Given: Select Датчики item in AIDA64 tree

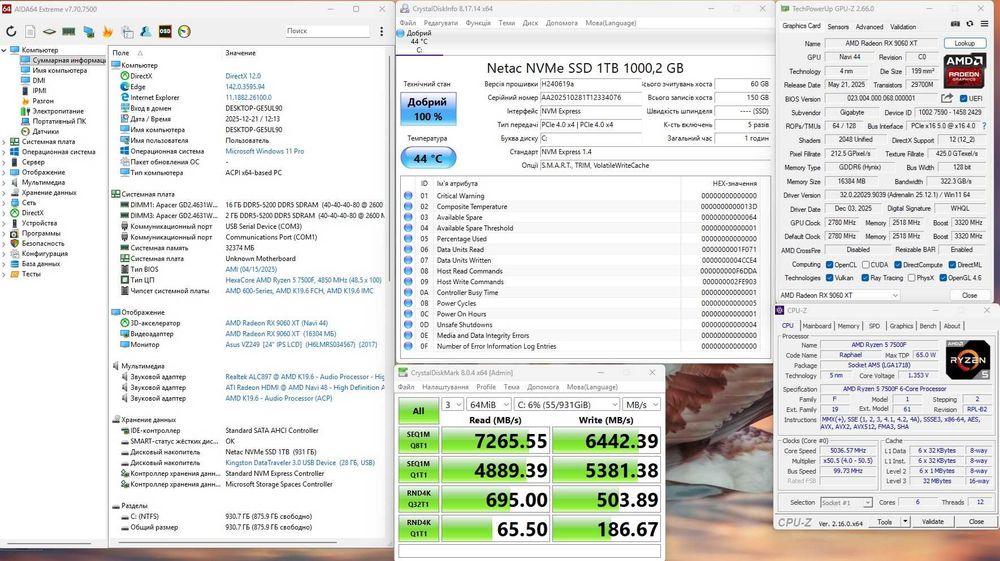Looking at the screenshot, I should click(x=45, y=131).
